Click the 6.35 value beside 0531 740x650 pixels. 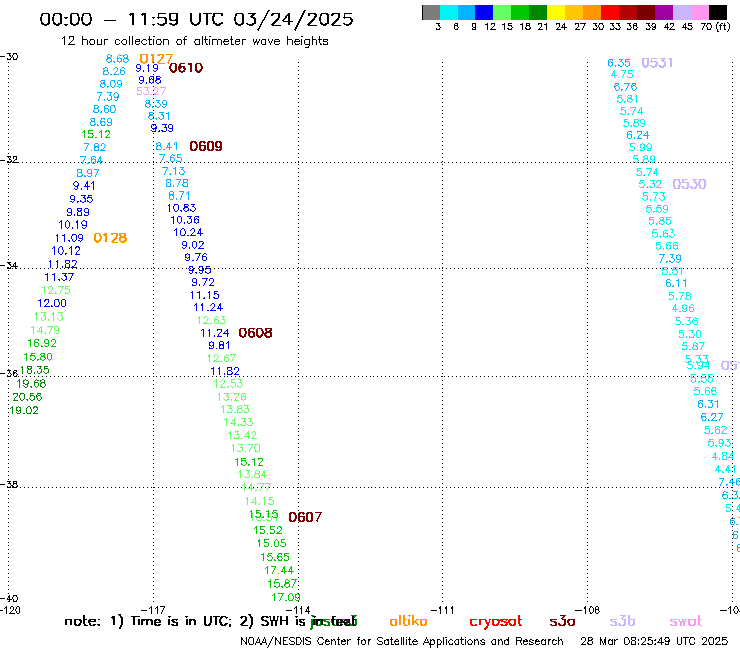click(x=619, y=63)
